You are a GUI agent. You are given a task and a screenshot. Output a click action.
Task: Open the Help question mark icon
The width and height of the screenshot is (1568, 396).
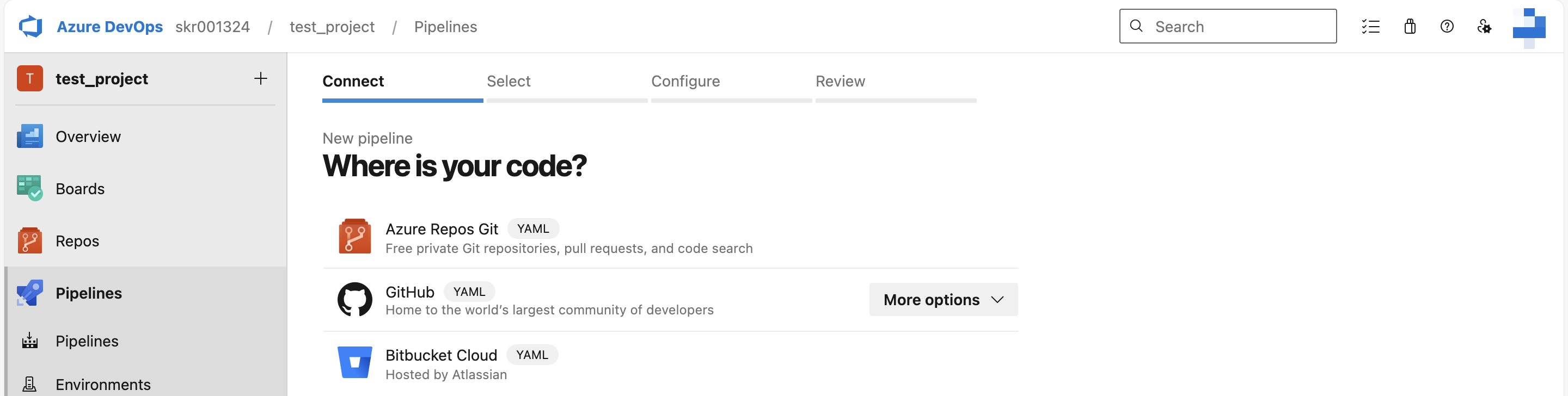1447,27
